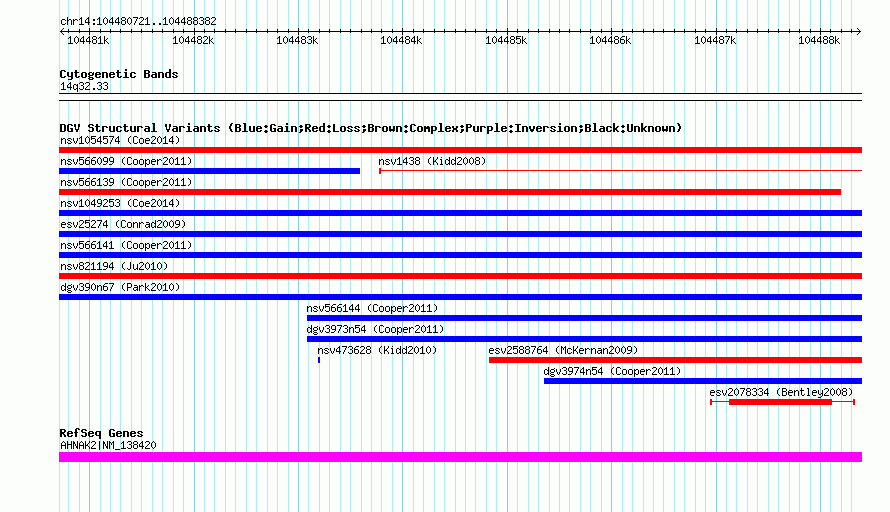The height and width of the screenshot is (512, 890).
Task: Click the blue nsv566144 gain bar
Action: click(584, 318)
